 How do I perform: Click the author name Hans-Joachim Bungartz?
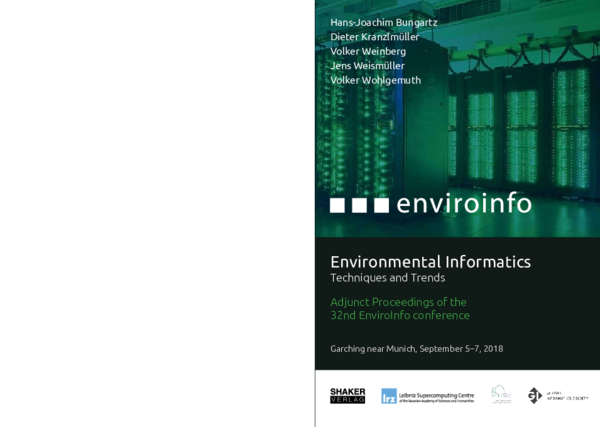pos(384,23)
